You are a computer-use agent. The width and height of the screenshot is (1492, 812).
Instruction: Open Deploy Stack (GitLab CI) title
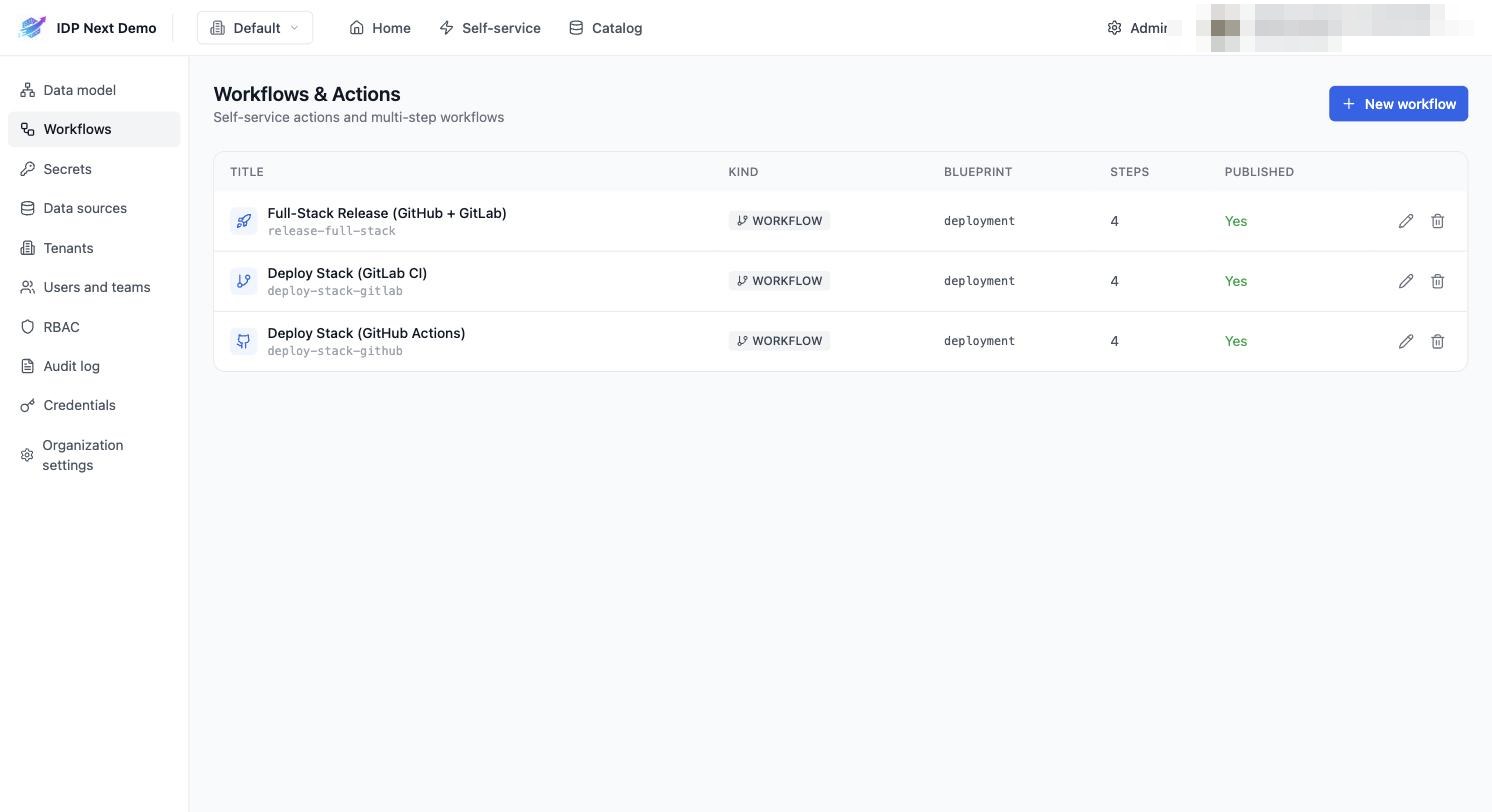pos(347,273)
